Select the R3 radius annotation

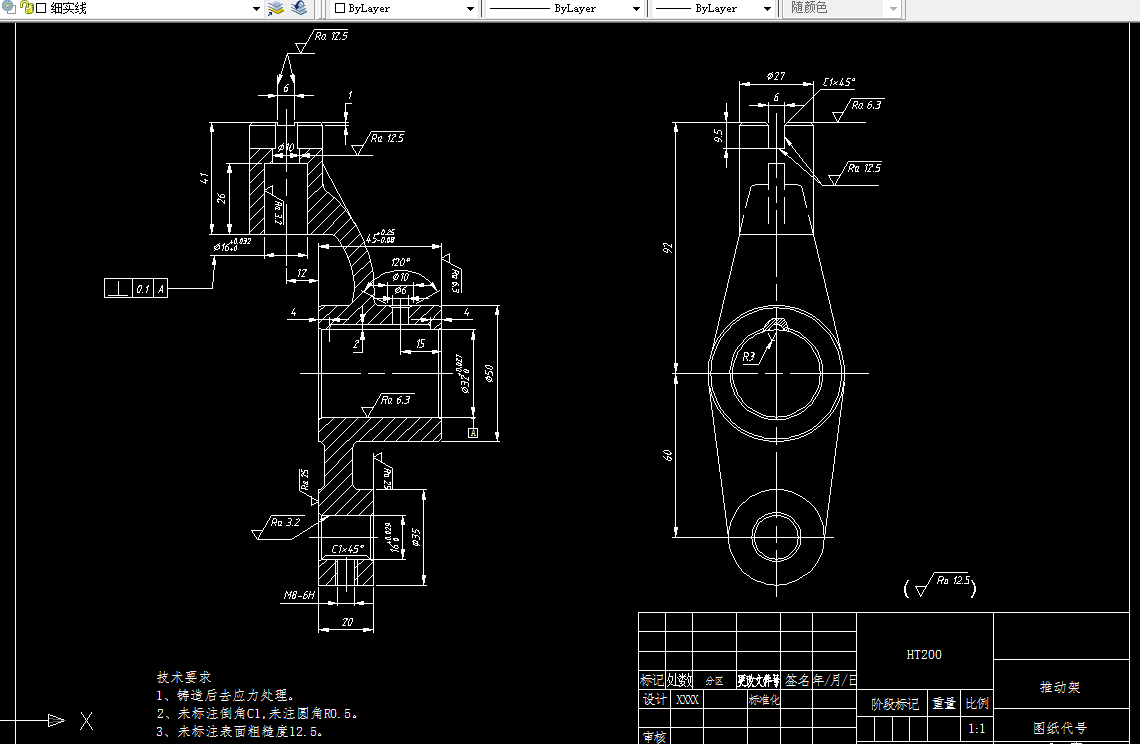[749, 356]
